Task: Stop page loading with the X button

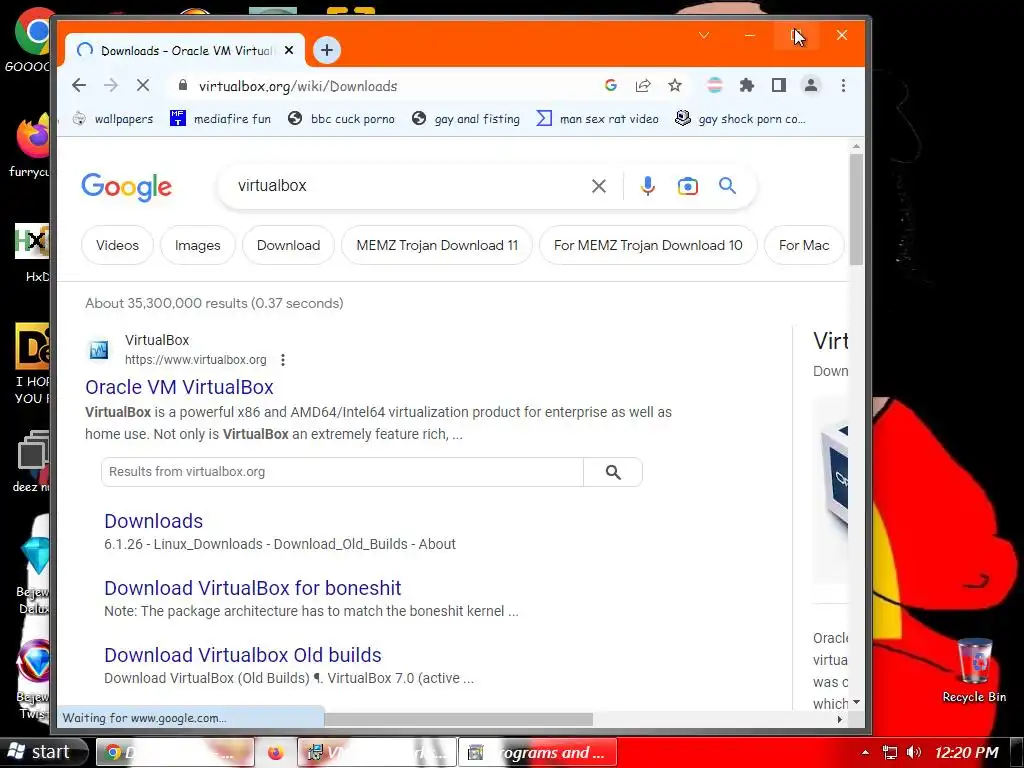Action: coord(143,86)
